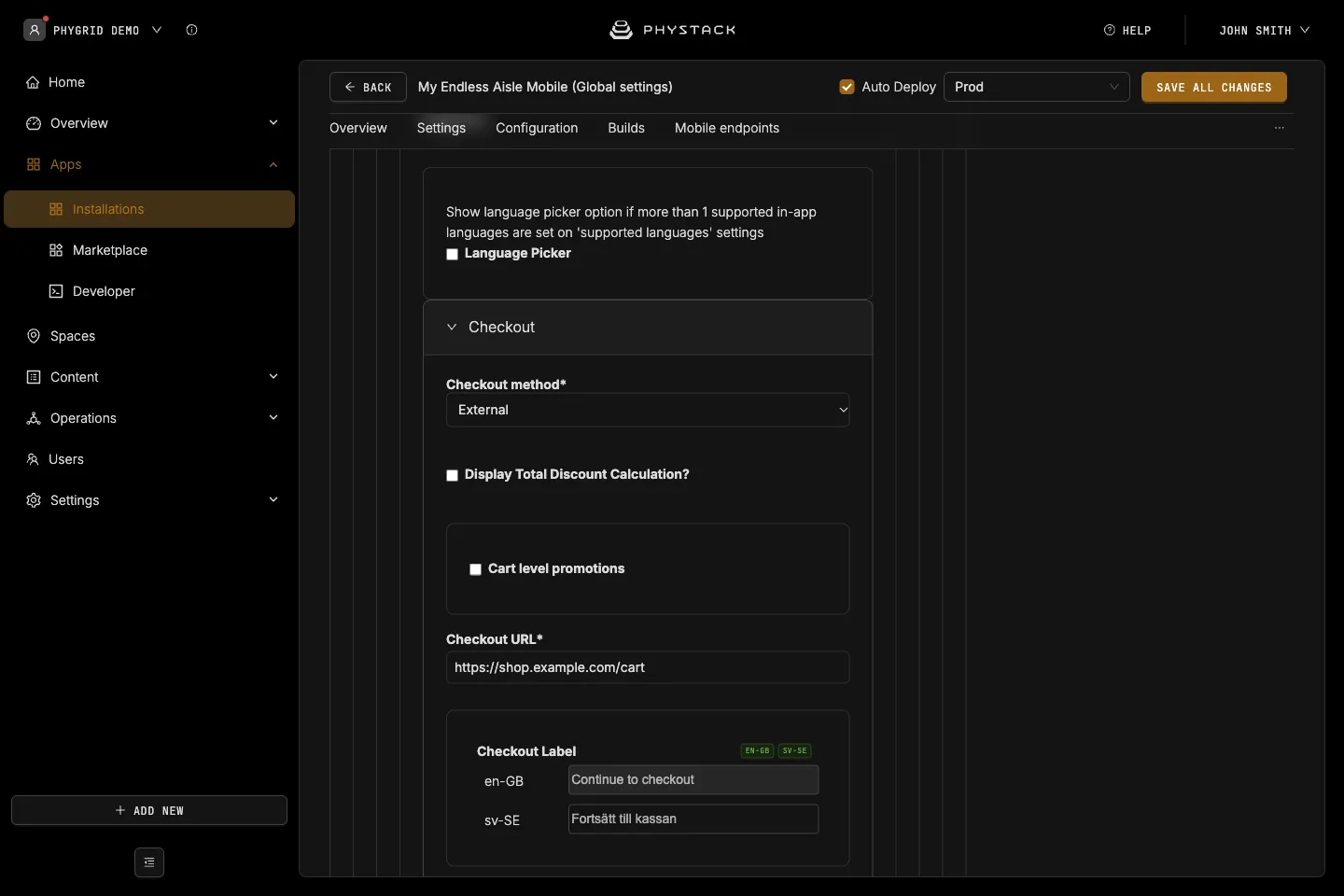Collapse the Apps sidebar chevron
The image size is (1344, 896).
click(273, 164)
